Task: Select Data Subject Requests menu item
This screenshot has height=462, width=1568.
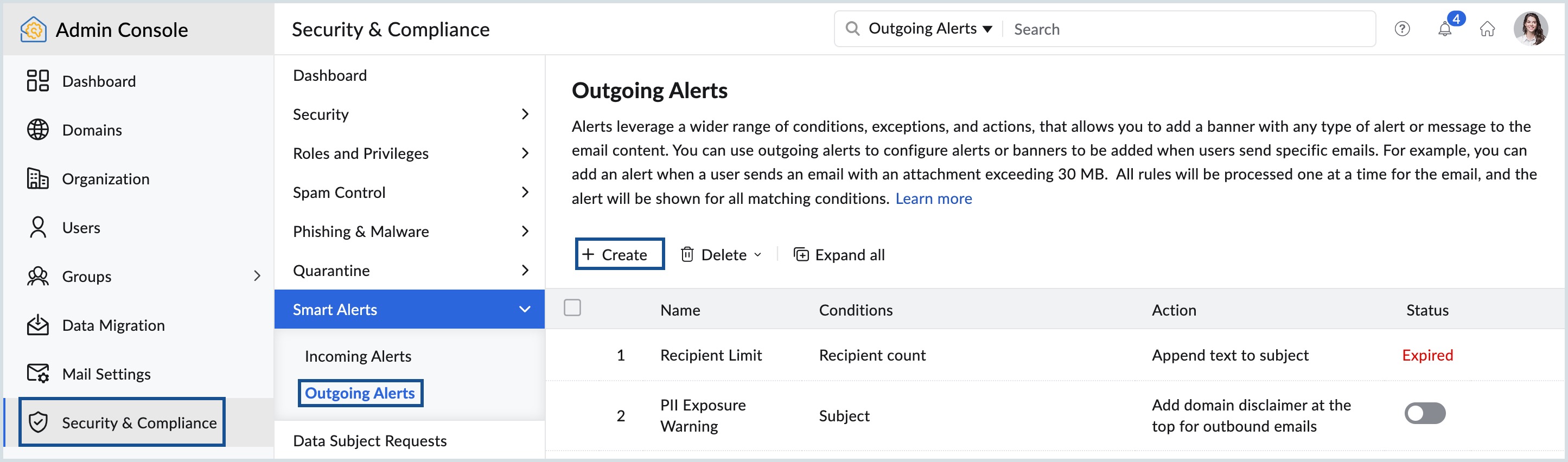Action: click(369, 441)
